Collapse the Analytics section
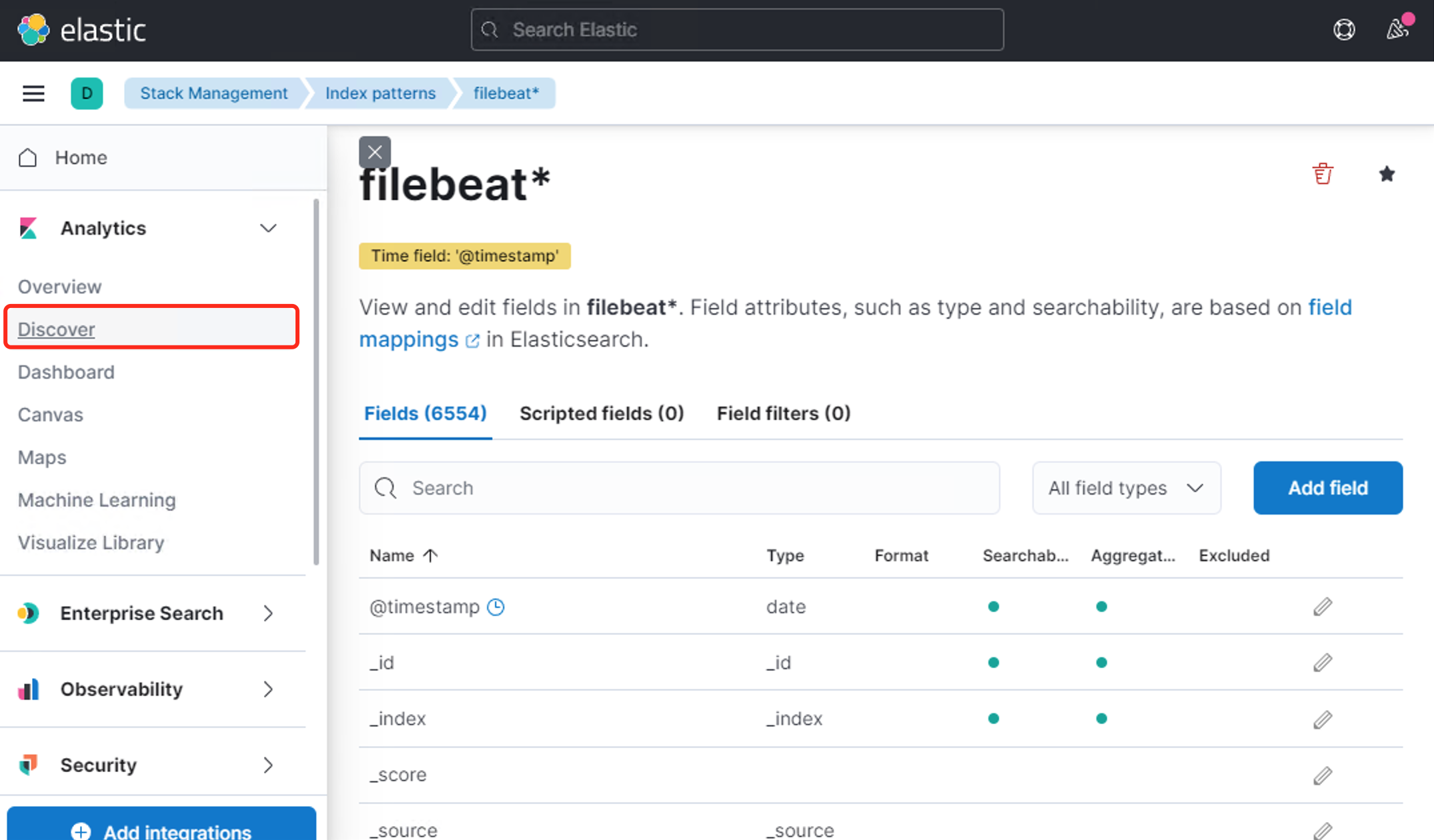The width and height of the screenshot is (1434, 840). [268, 229]
